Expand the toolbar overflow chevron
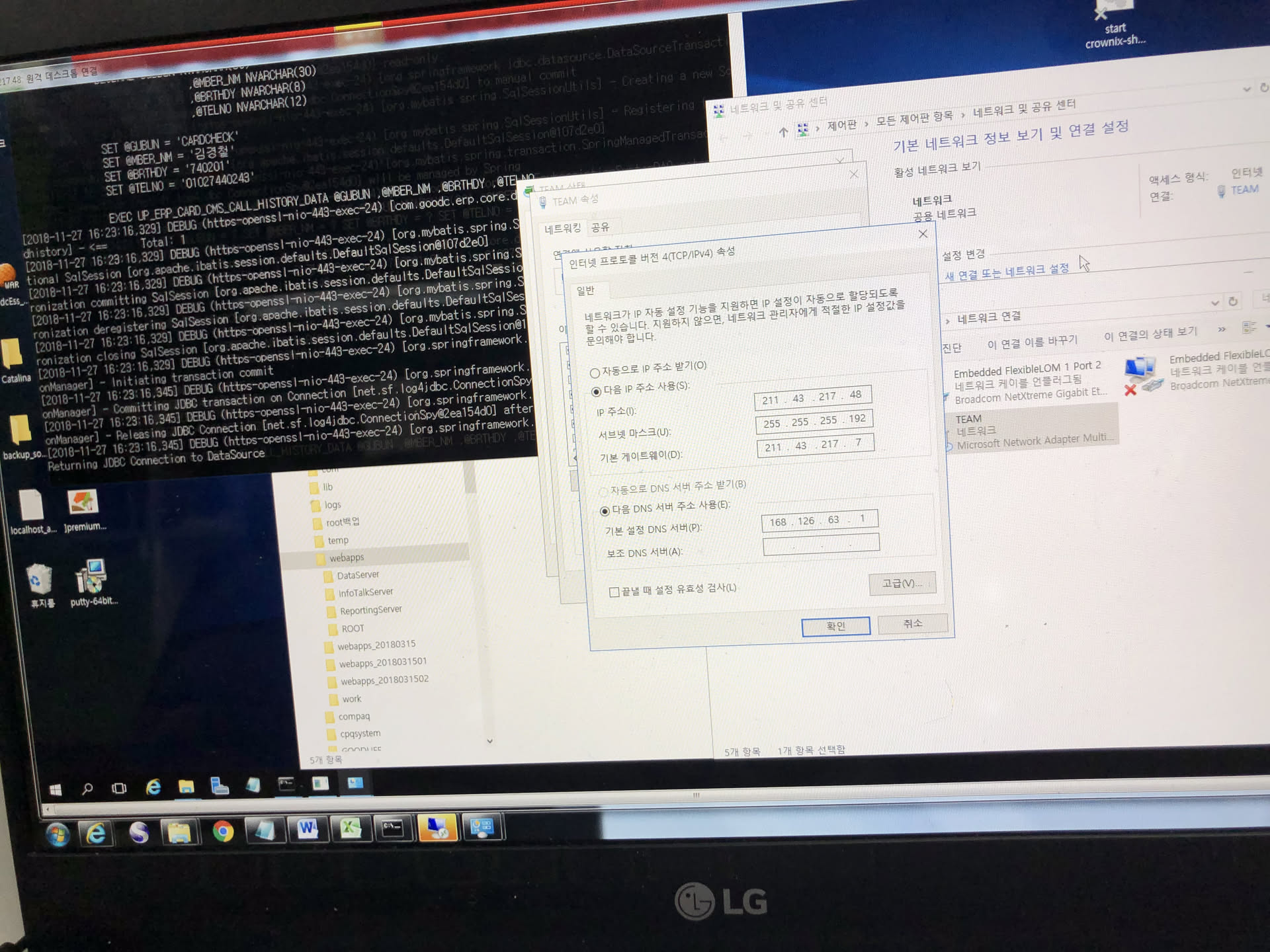The width and height of the screenshot is (1270, 952). tap(1221, 329)
